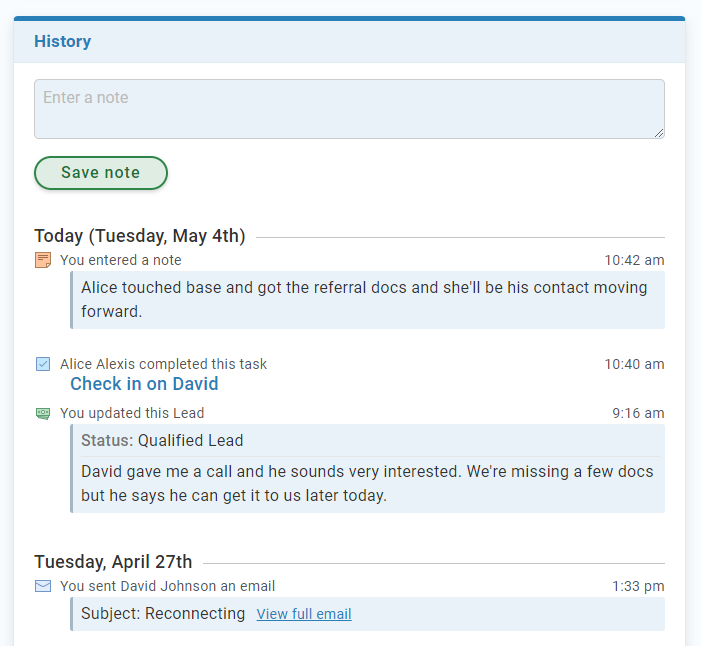This screenshot has width=701, height=646.
Task: Click the Lead note about David's call
Action: click(367, 483)
